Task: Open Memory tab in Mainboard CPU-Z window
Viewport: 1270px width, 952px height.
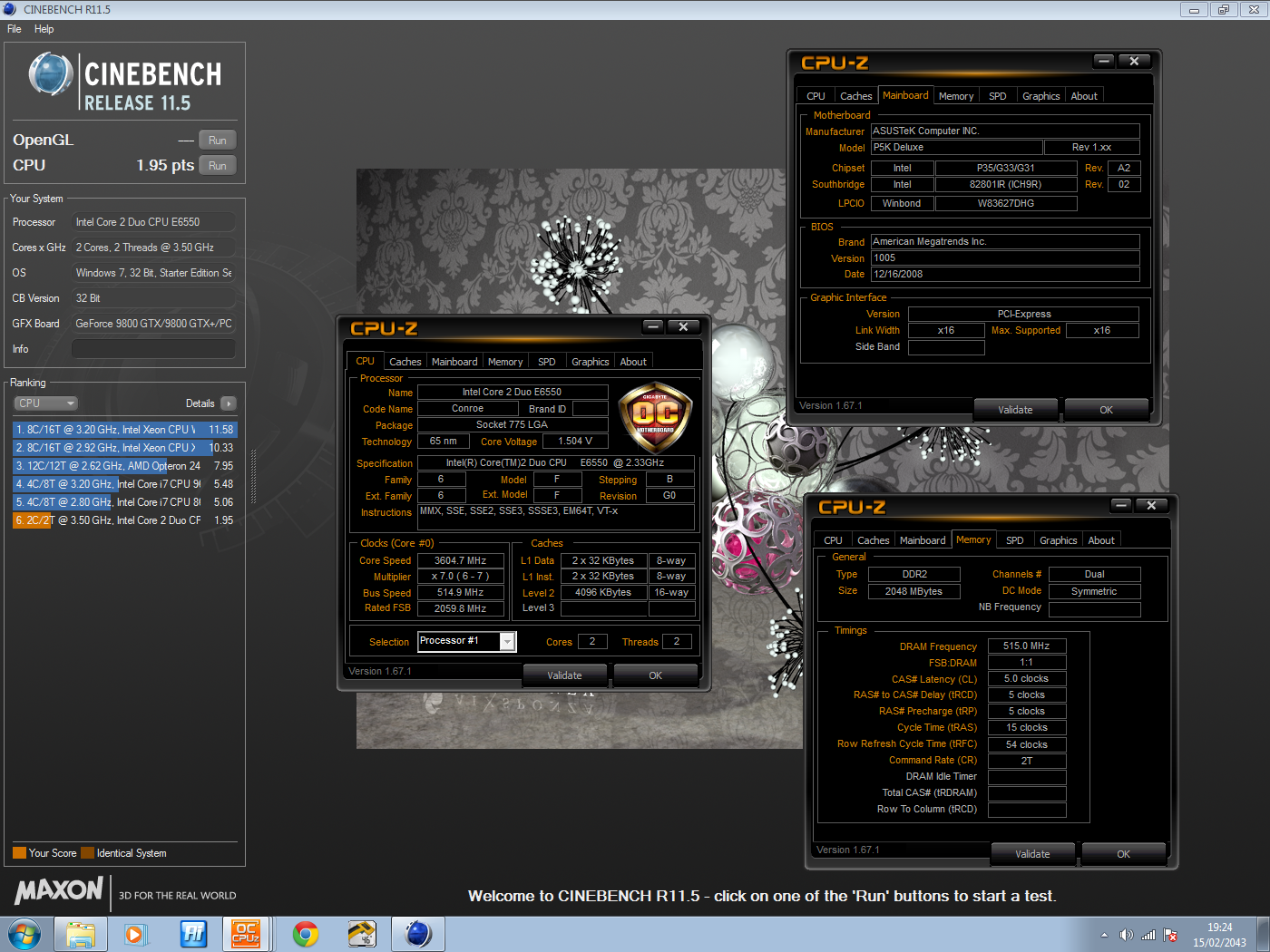Action: click(x=956, y=96)
